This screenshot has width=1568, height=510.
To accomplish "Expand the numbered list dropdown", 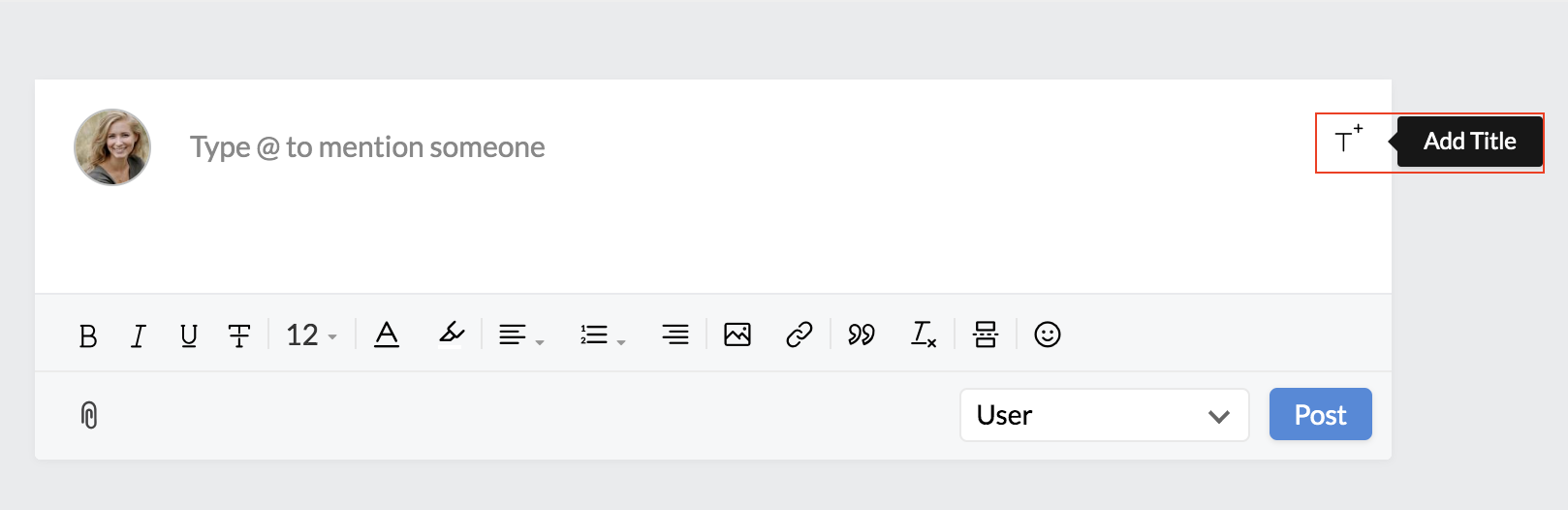I will pyautogui.click(x=603, y=335).
